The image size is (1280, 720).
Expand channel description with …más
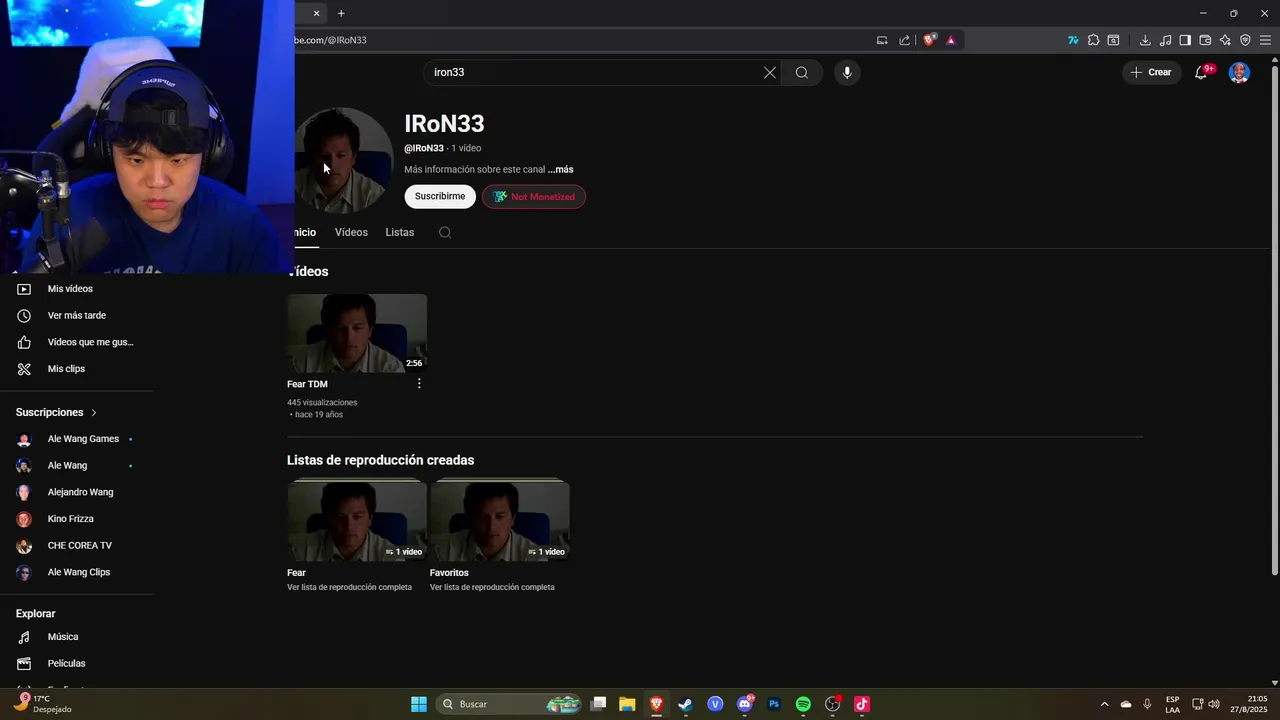click(x=561, y=169)
